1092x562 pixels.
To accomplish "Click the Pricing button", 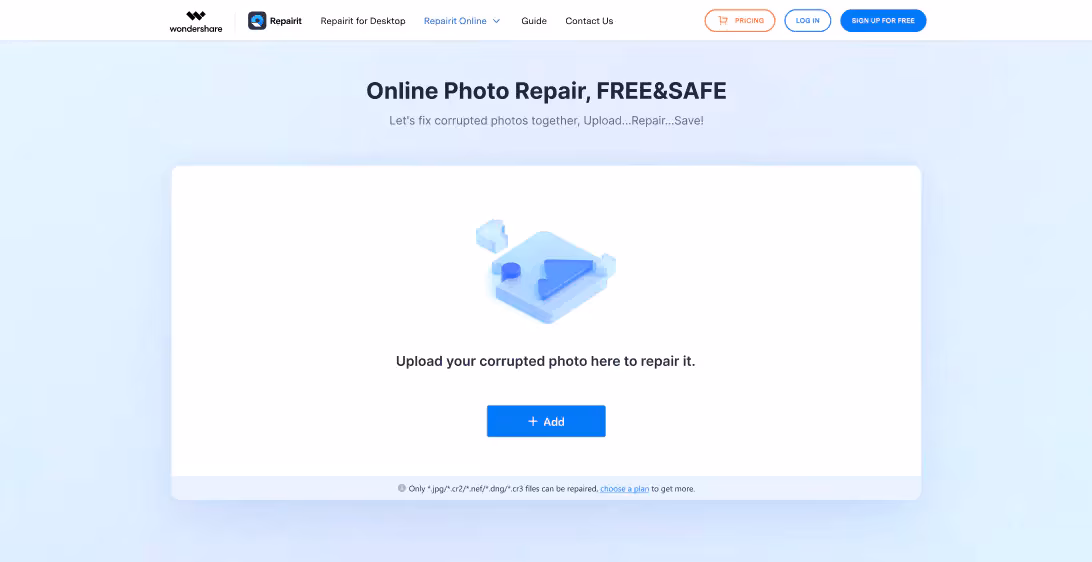I will (740, 21).
